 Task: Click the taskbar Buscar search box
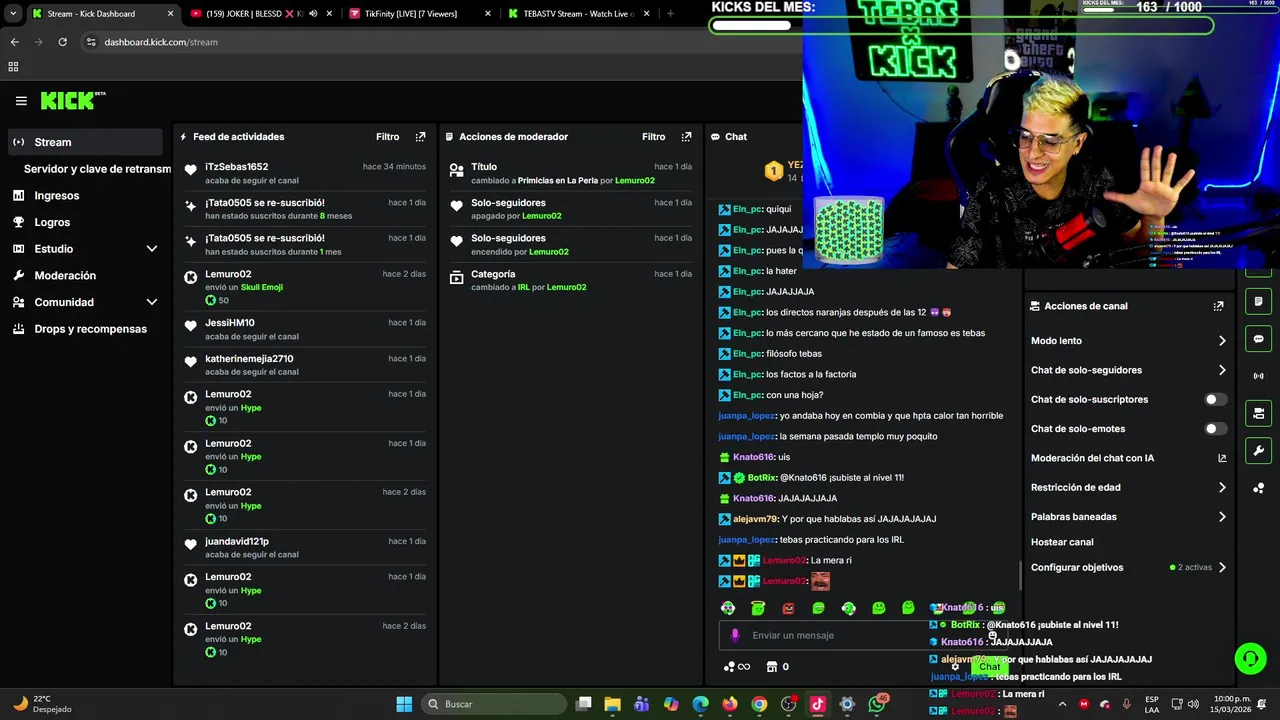[492, 704]
